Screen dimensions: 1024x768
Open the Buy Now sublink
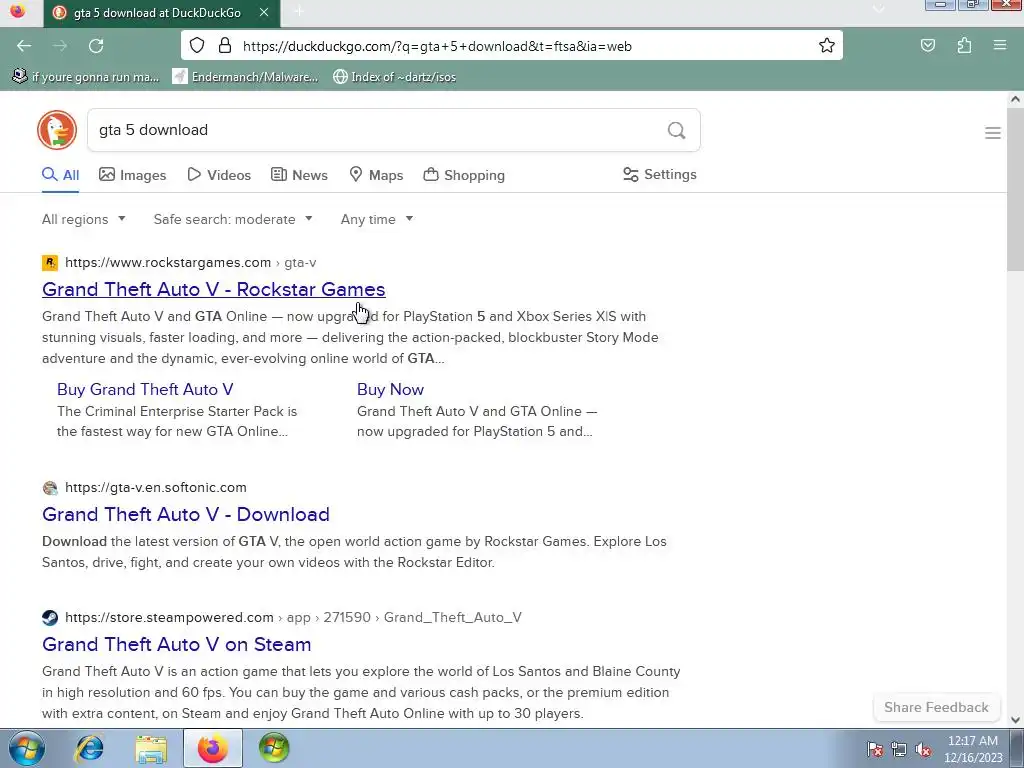[x=391, y=389]
